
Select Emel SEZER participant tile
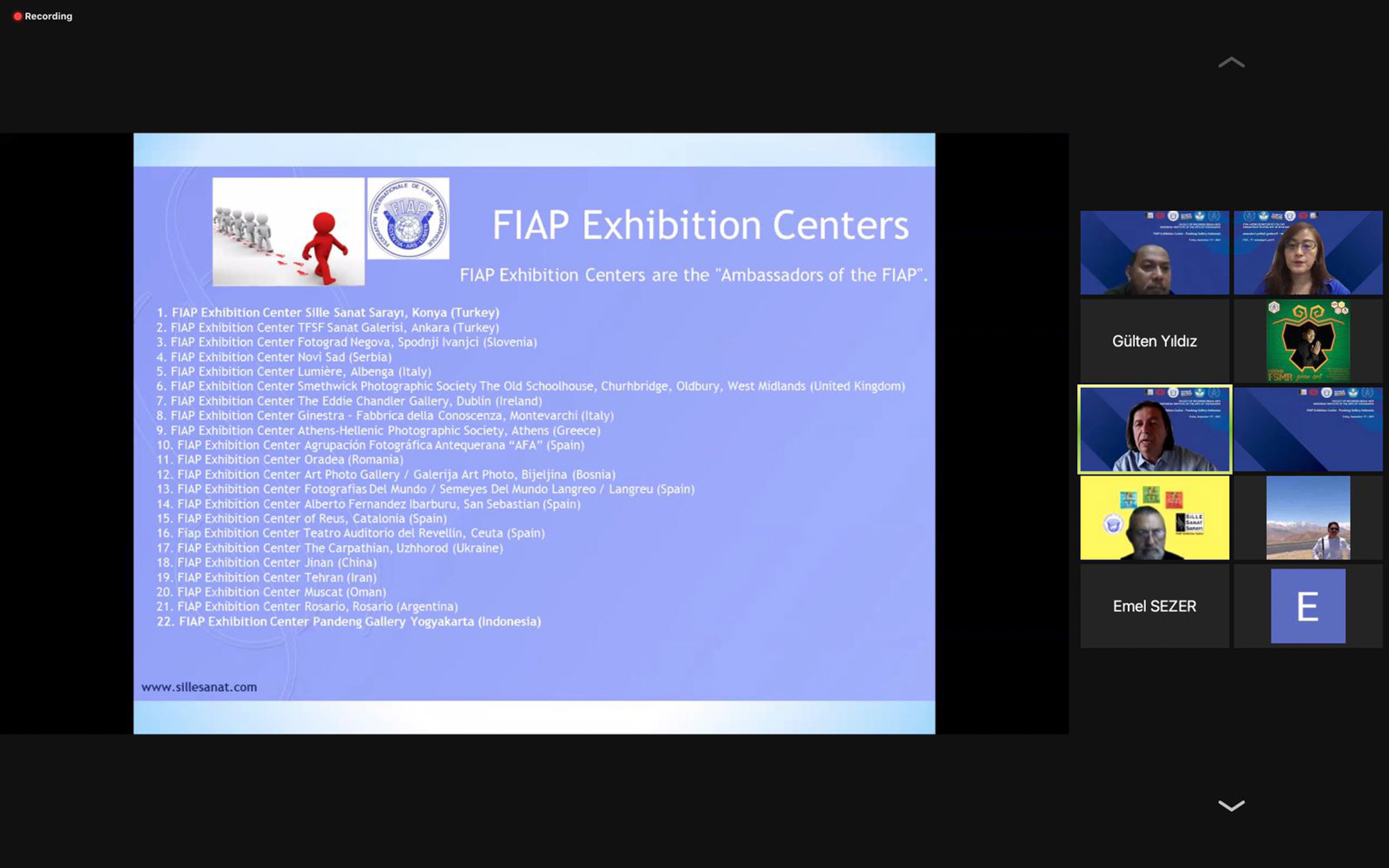pos(1154,606)
